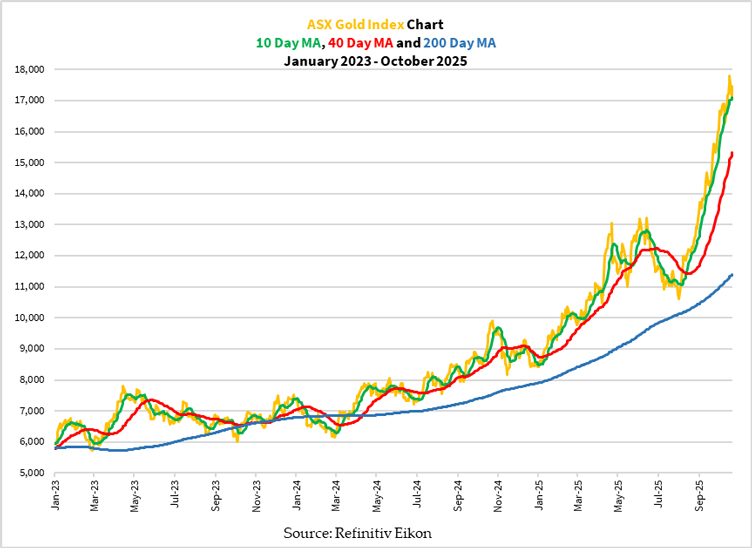
Task: Click the gold index line's highest peak
Action: [729, 77]
